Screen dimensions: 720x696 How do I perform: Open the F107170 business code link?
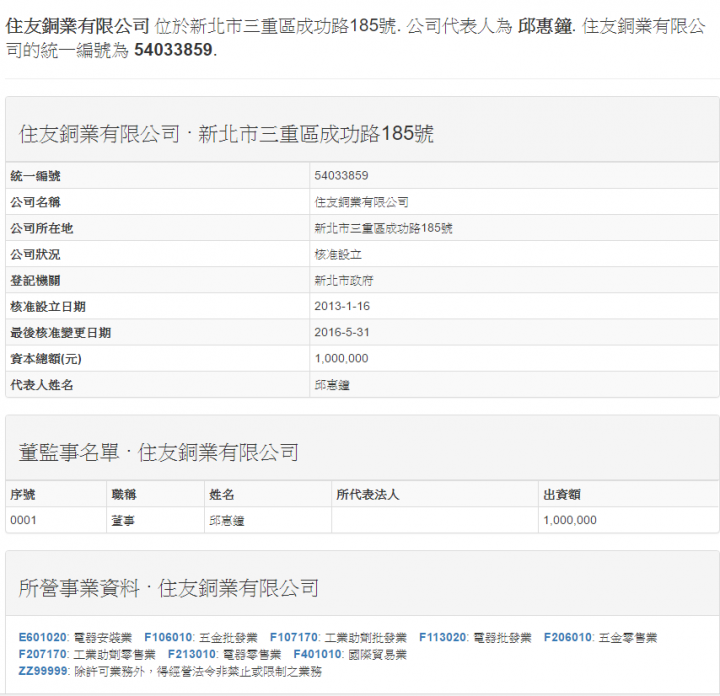[294, 637]
